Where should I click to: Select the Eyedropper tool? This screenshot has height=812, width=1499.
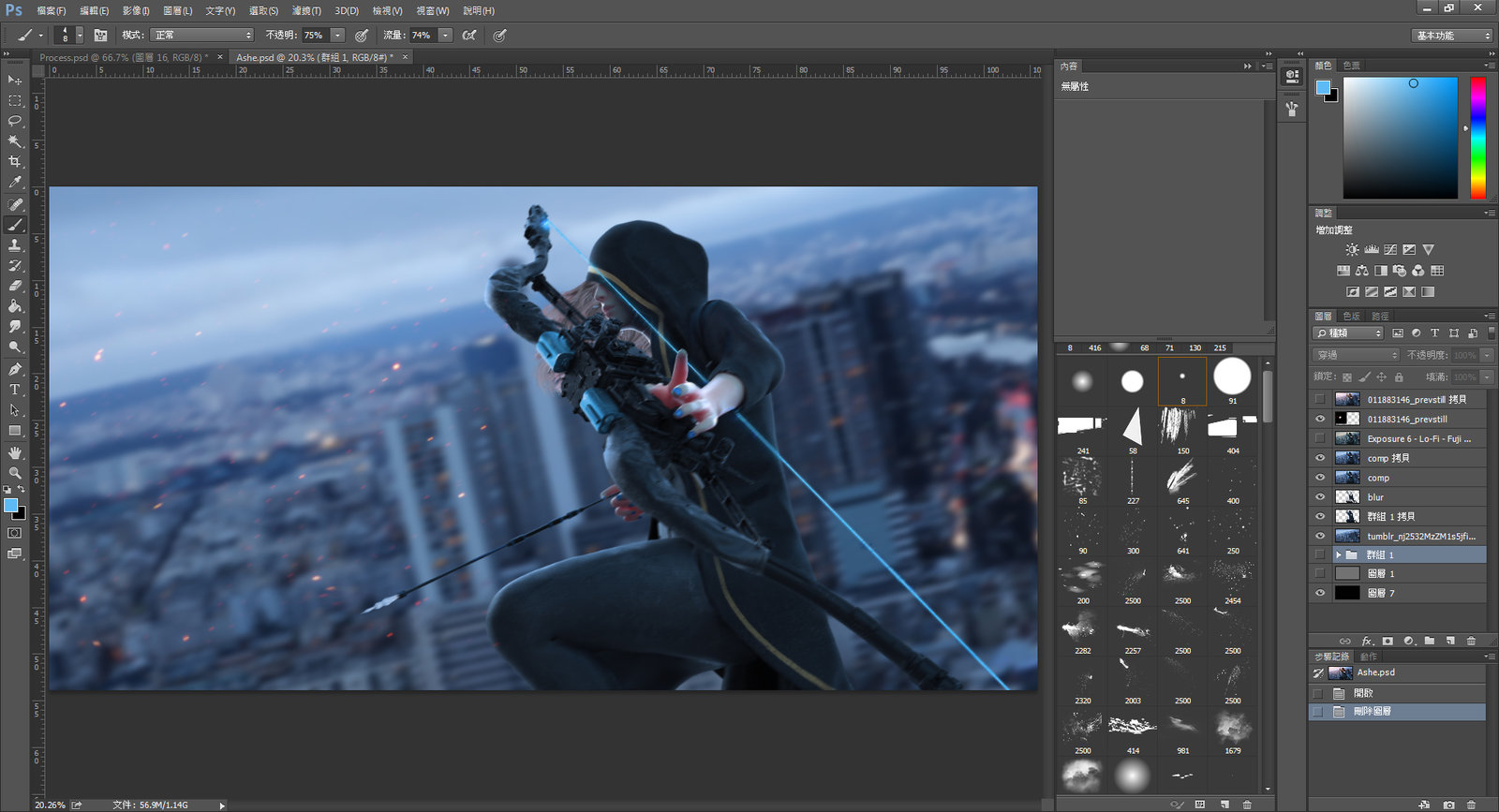[x=15, y=183]
